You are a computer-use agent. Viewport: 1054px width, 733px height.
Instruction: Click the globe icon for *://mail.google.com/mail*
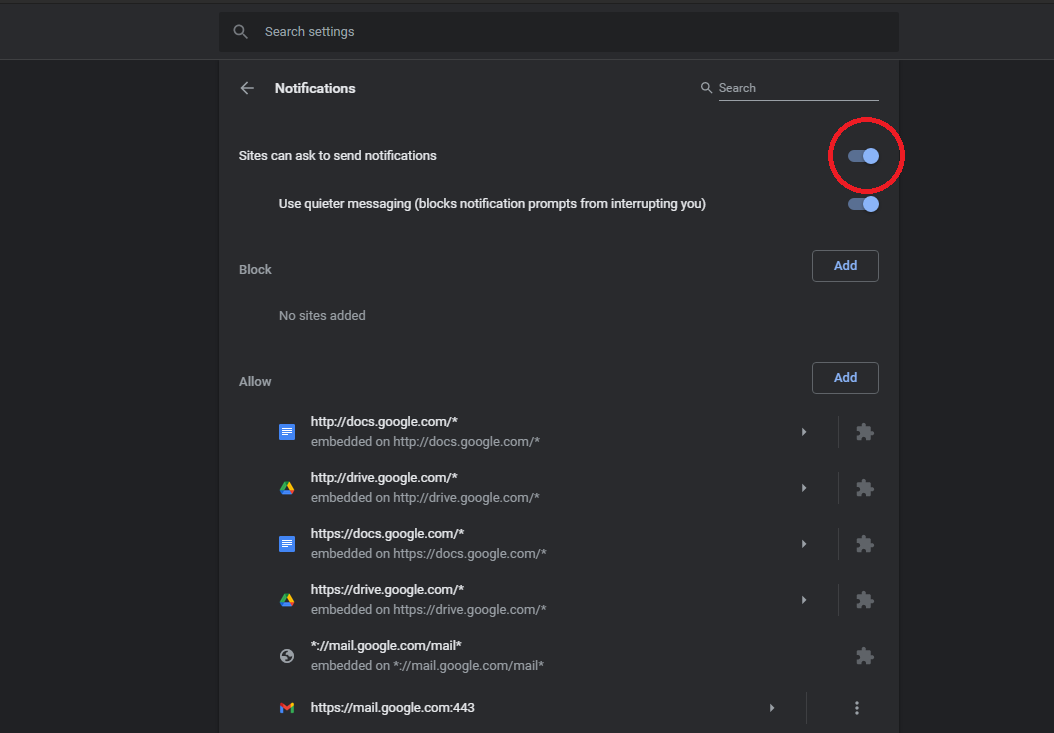[287, 656]
